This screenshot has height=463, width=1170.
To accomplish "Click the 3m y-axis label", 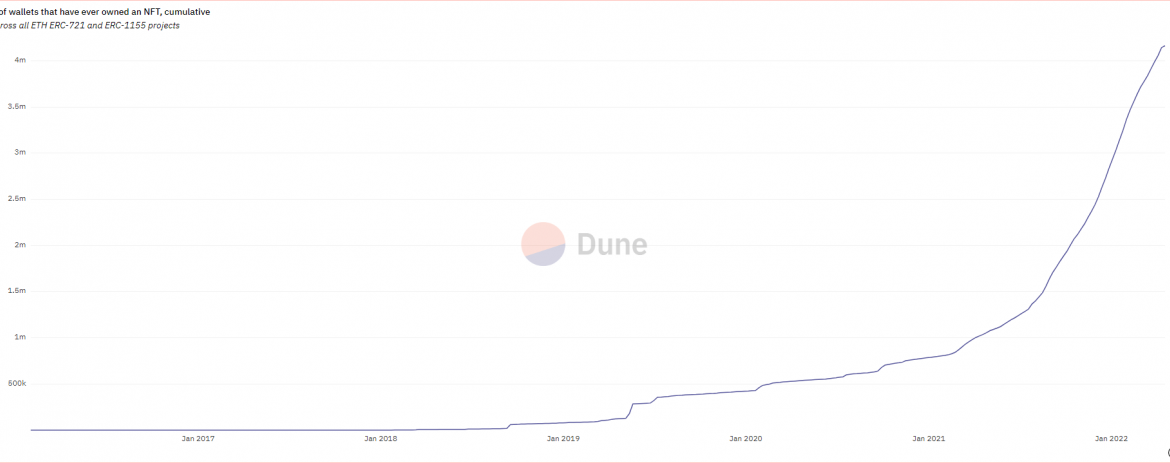I will coord(21,153).
